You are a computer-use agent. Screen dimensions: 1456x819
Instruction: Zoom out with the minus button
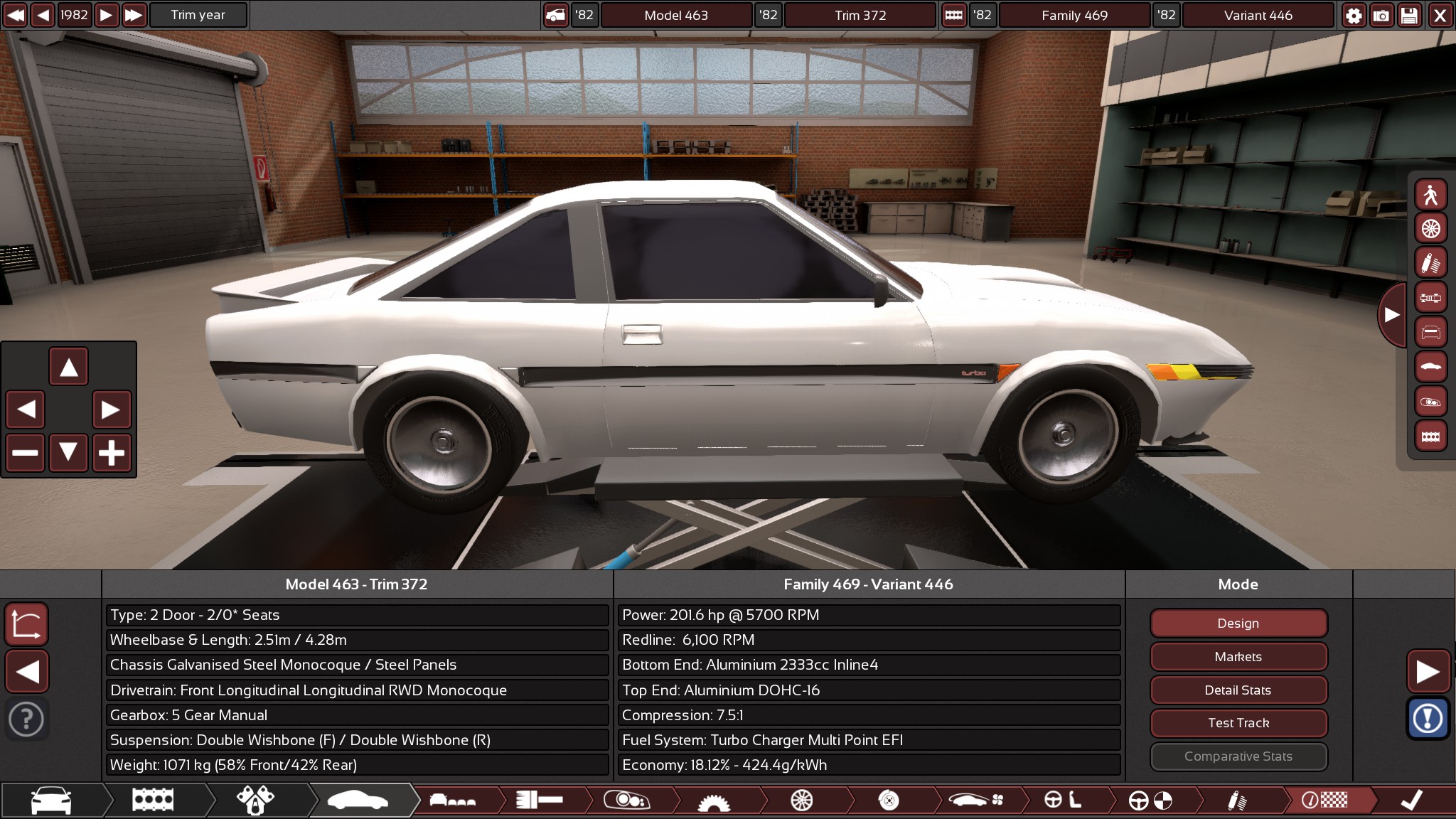[26, 452]
